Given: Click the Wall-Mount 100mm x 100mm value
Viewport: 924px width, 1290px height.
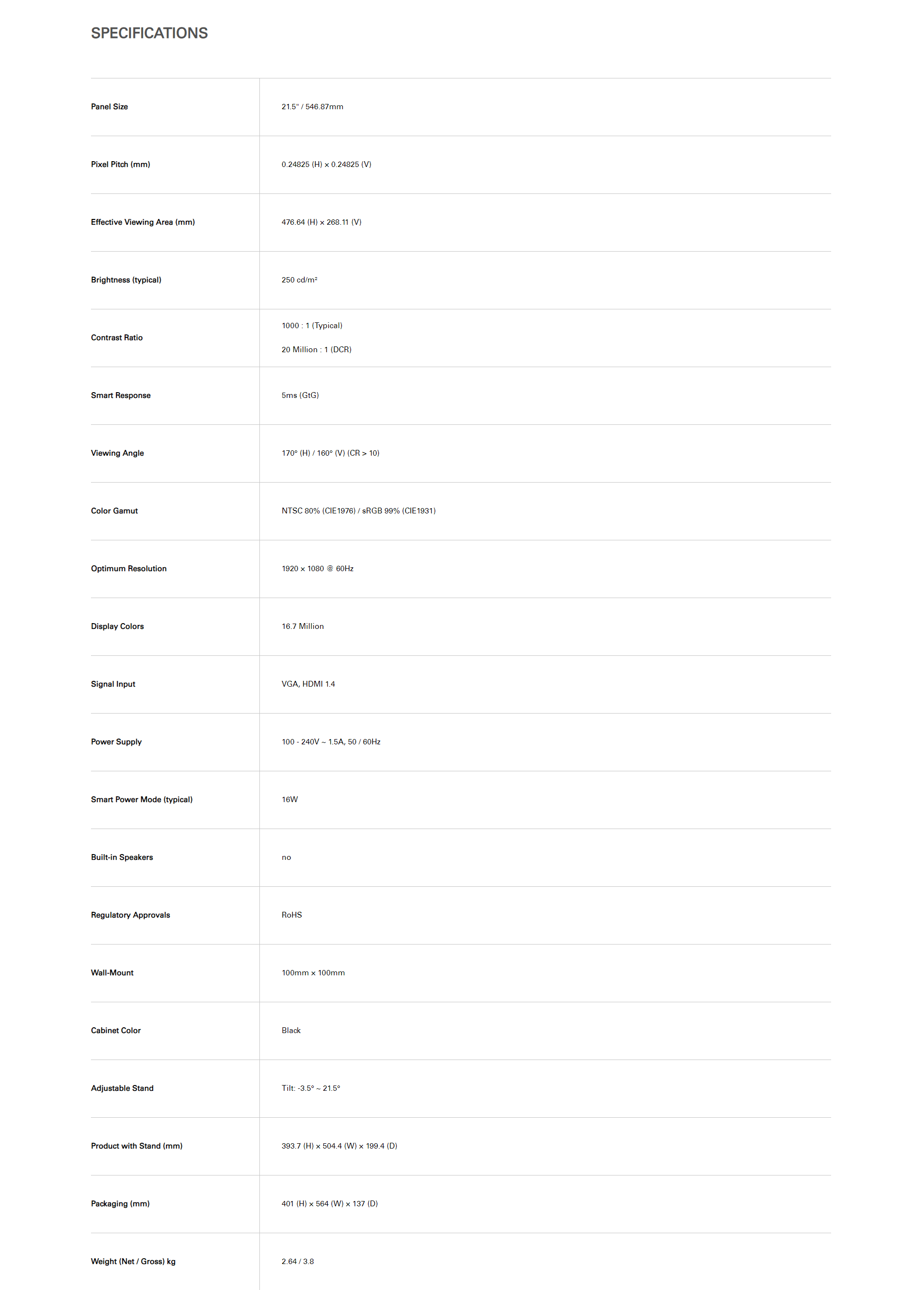Looking at the screenshot, I should 313,972.
